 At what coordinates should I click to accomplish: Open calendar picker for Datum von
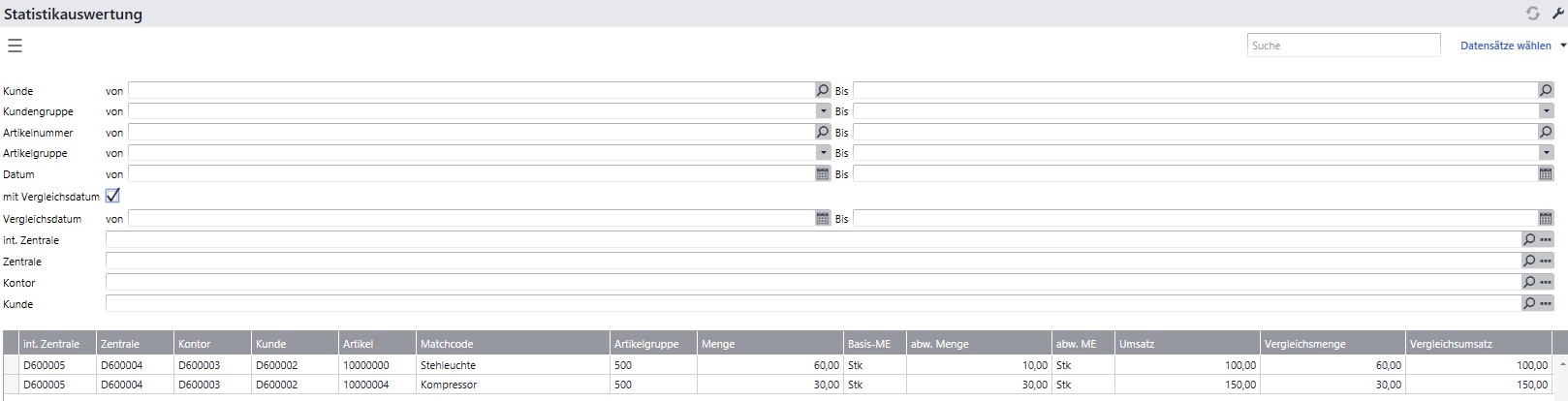[823, 174]
